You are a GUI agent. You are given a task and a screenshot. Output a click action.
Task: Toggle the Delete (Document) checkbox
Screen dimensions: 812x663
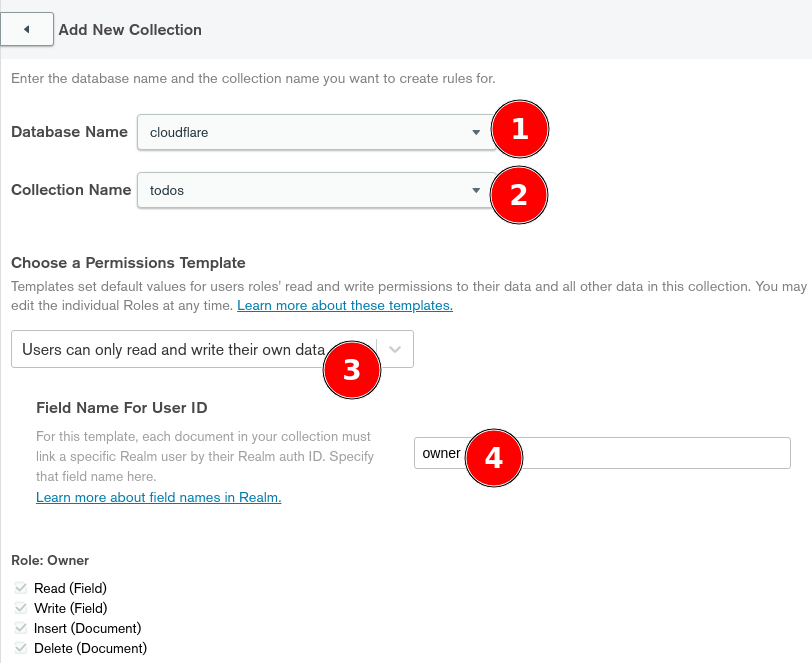(x=21, y=648)
